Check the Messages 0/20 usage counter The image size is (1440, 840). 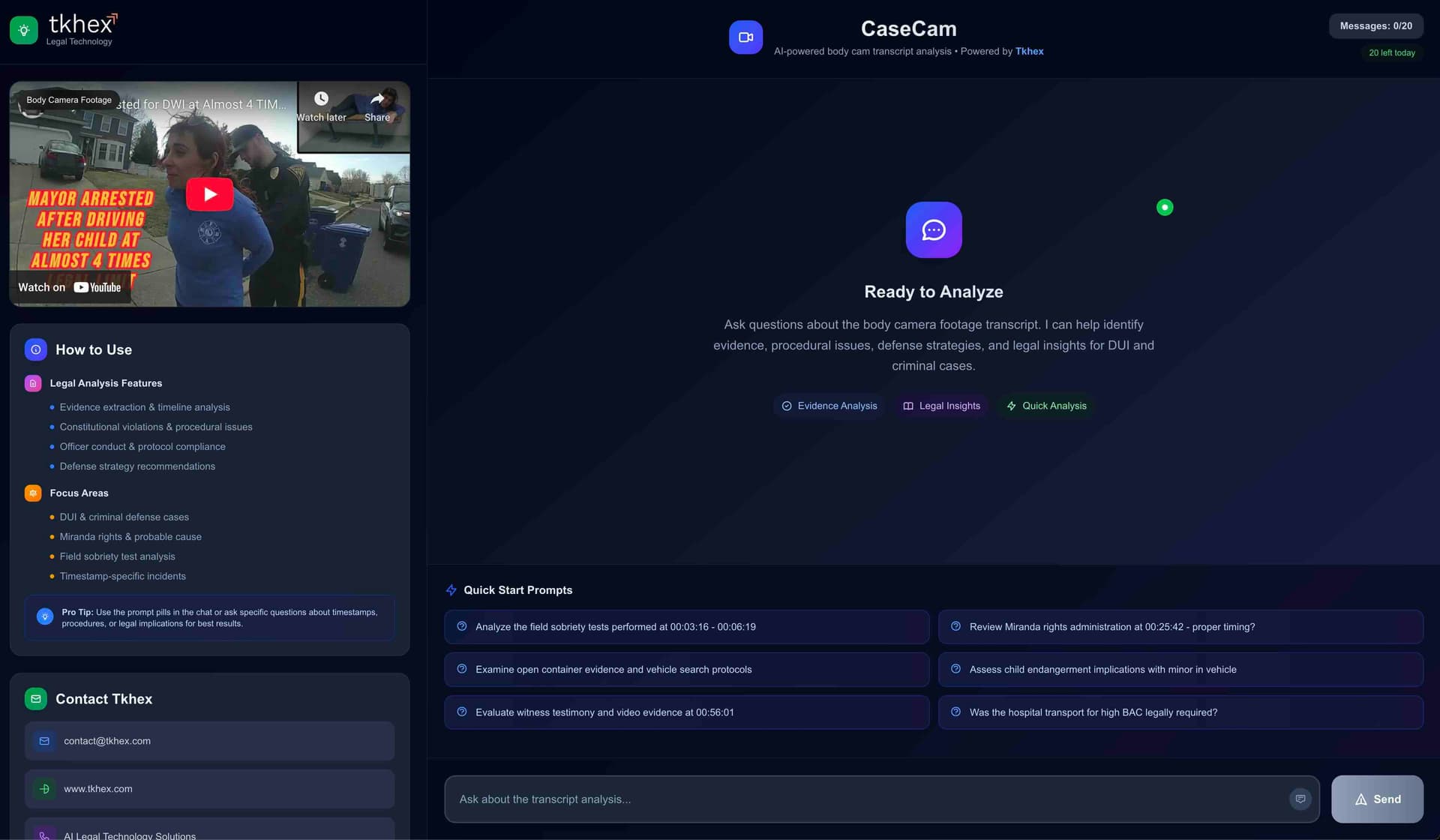pyautogui.click(x=1376, y=25)
